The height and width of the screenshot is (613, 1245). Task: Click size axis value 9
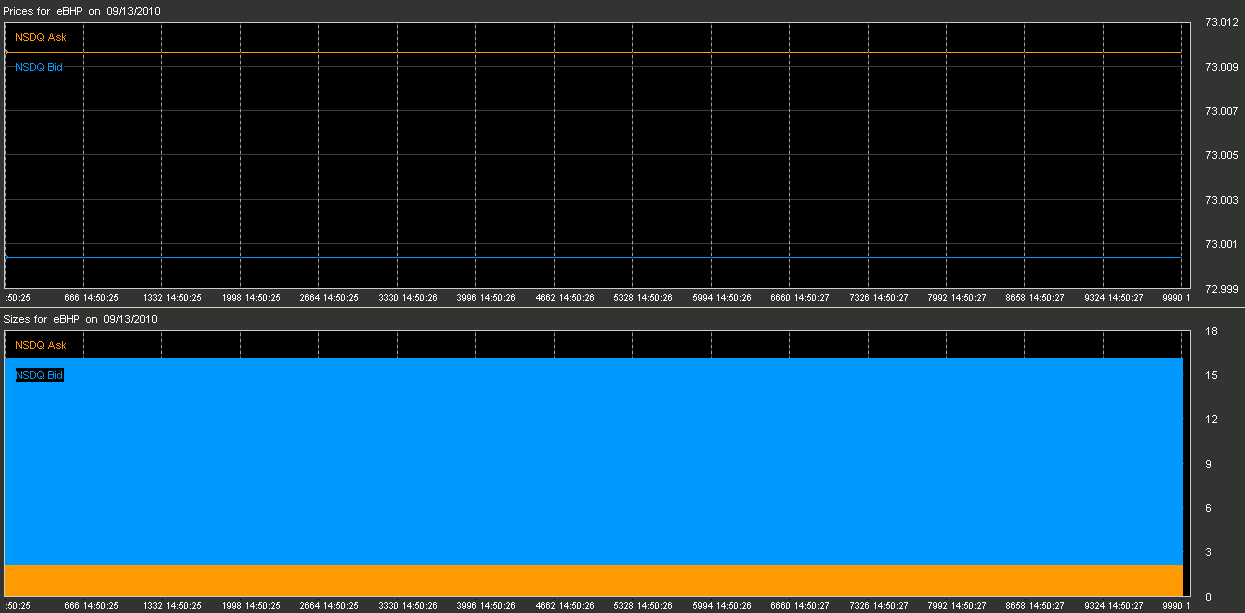(1208, 464)
